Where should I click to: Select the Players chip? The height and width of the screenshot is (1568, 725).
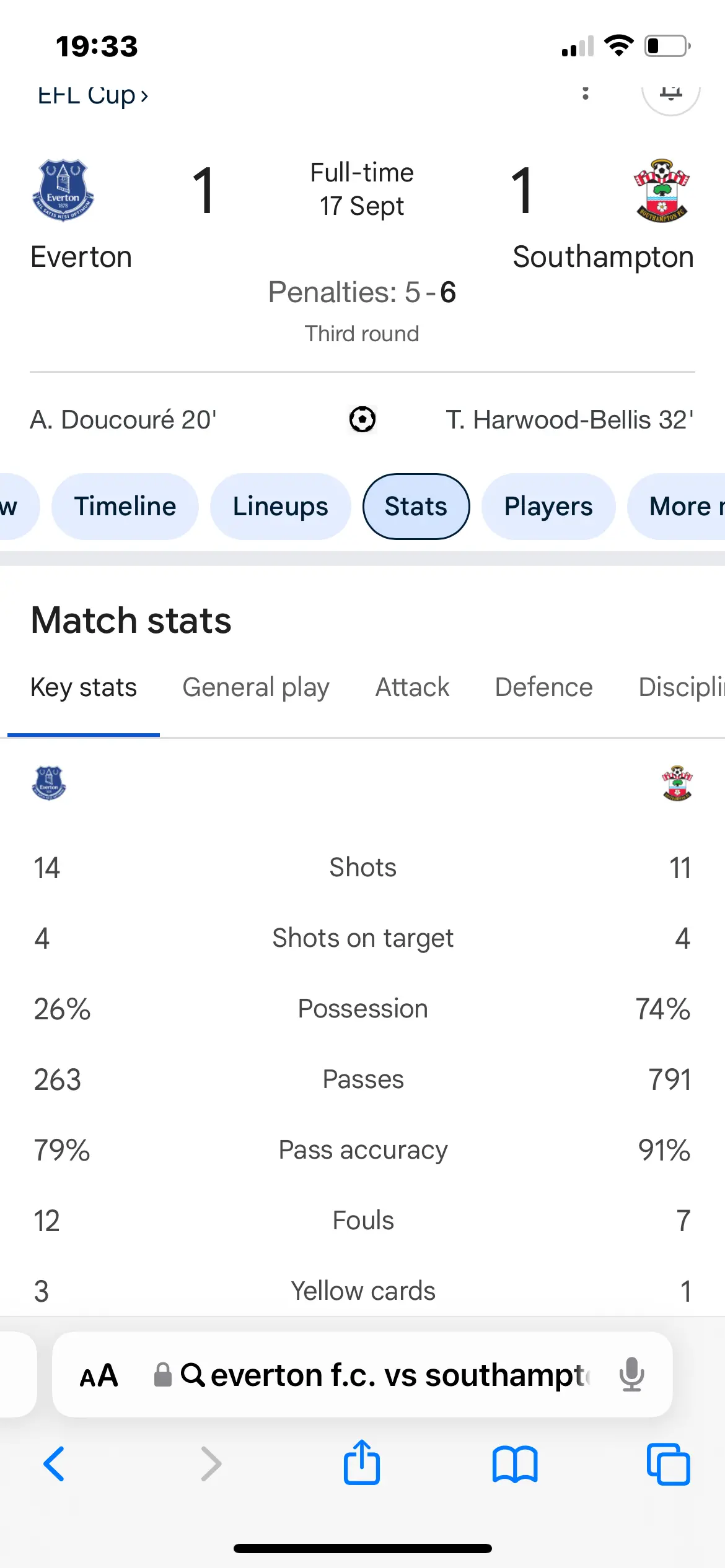click(548, 507)
